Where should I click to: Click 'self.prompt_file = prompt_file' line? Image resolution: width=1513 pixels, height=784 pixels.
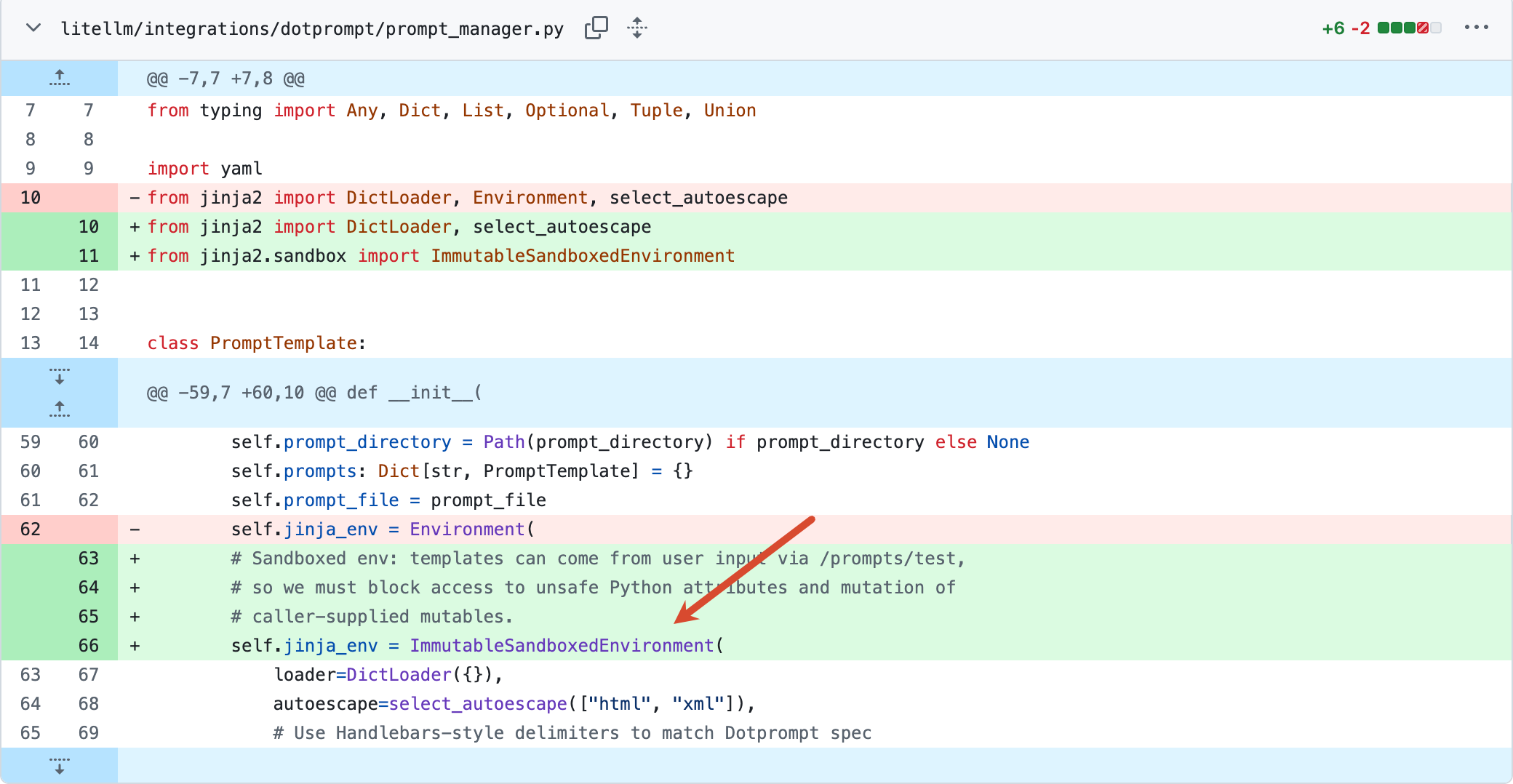click(388, 500)
